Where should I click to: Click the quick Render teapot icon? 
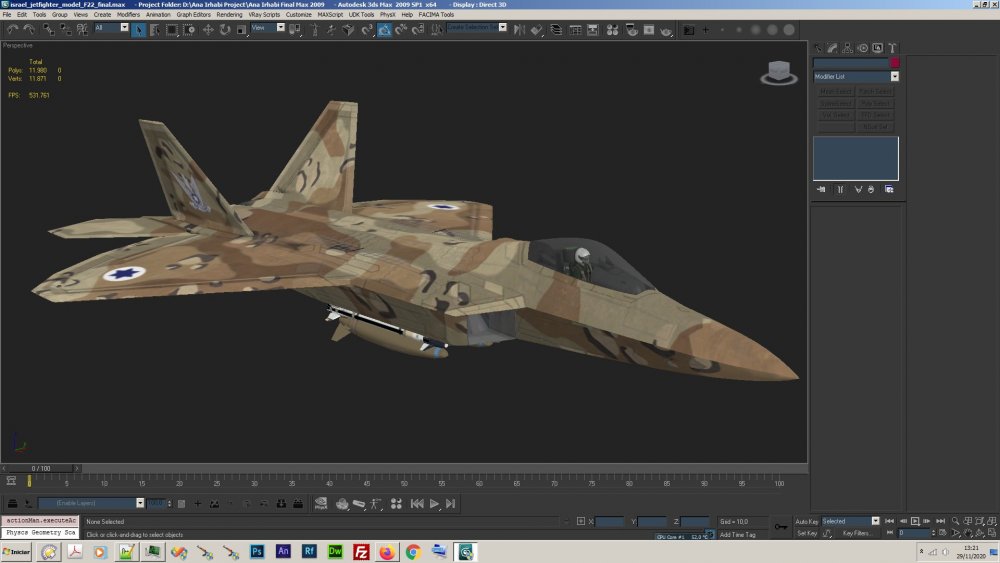666,29
